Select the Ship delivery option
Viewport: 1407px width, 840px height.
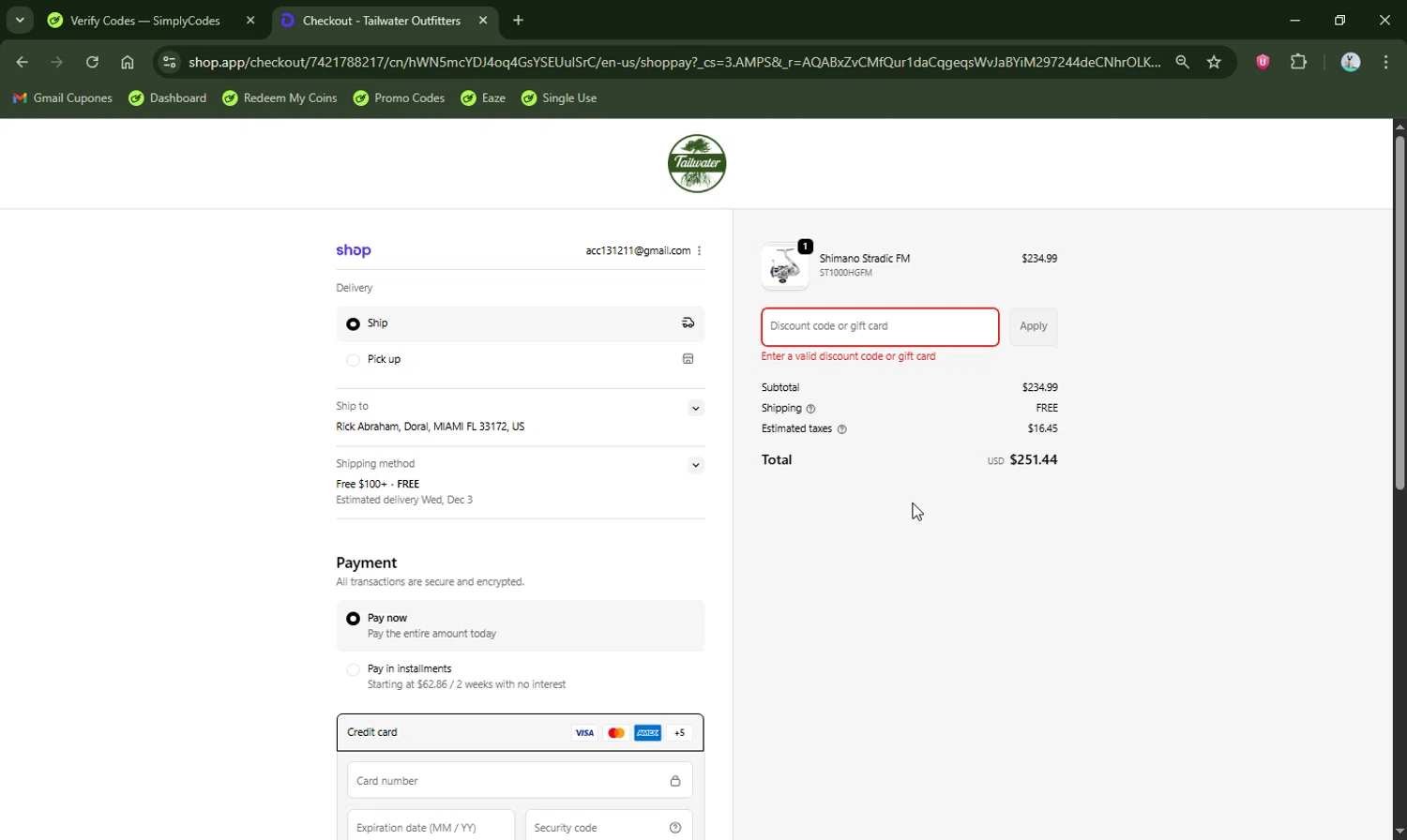[x=353, y=324]
